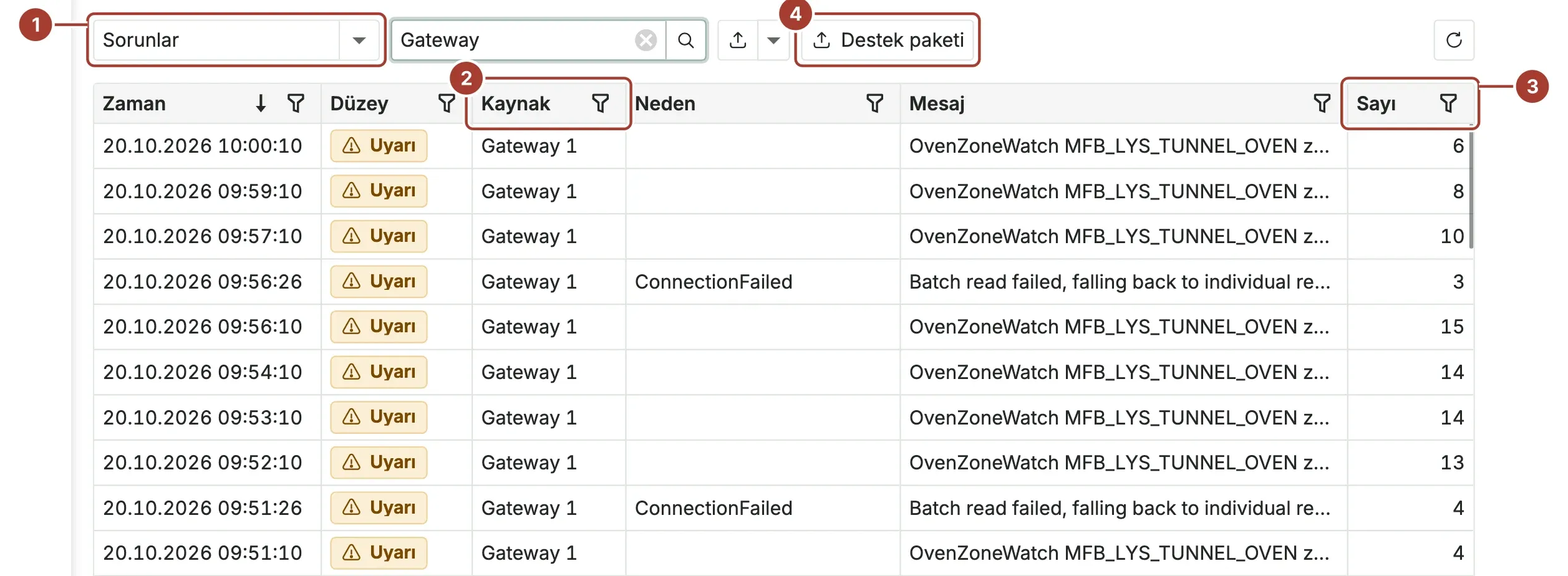
Task: Open the Kaynak column filter
Action: pyautogui.click(x=600, y=103)
